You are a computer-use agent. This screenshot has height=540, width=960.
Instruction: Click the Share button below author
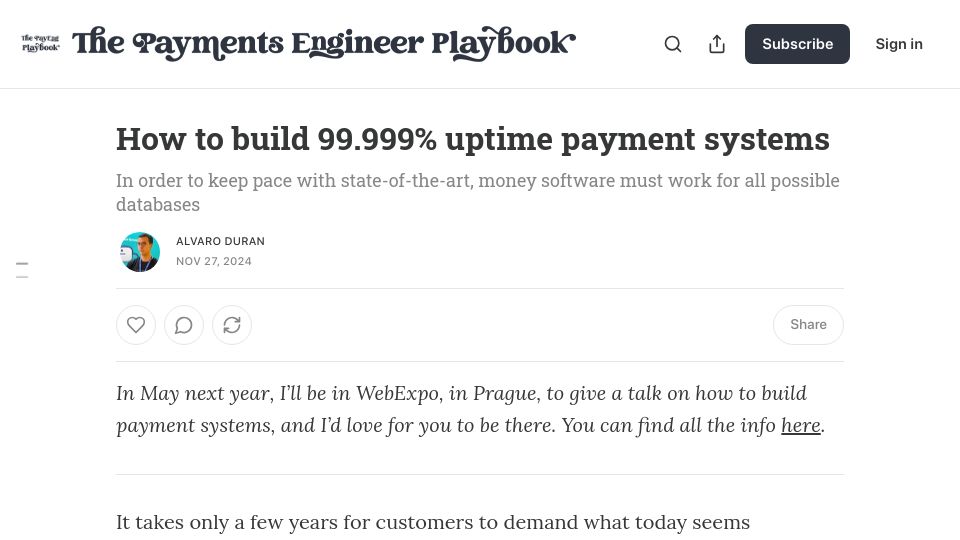(x=808, y=324)
